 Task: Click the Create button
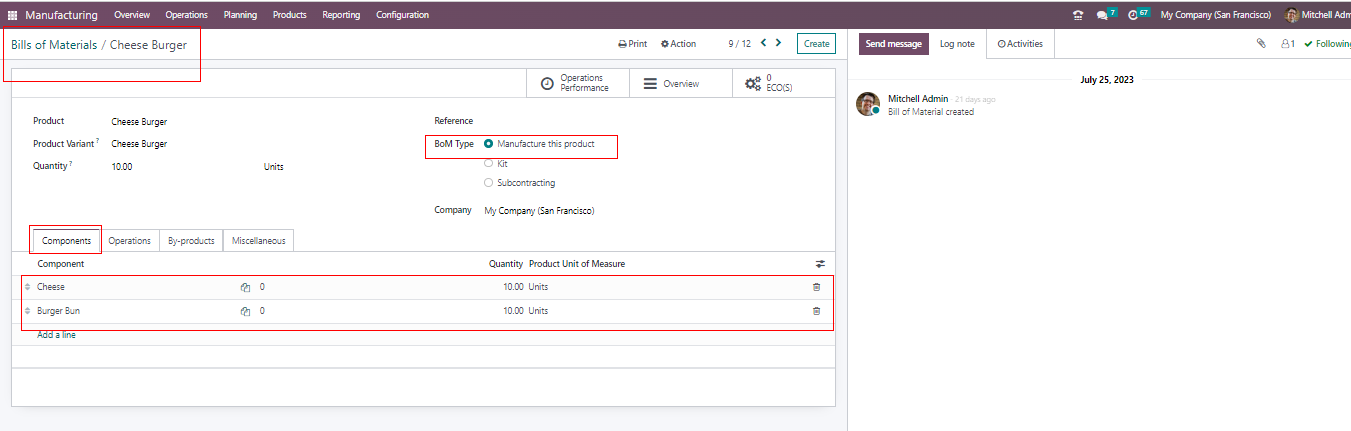point(816,44)
